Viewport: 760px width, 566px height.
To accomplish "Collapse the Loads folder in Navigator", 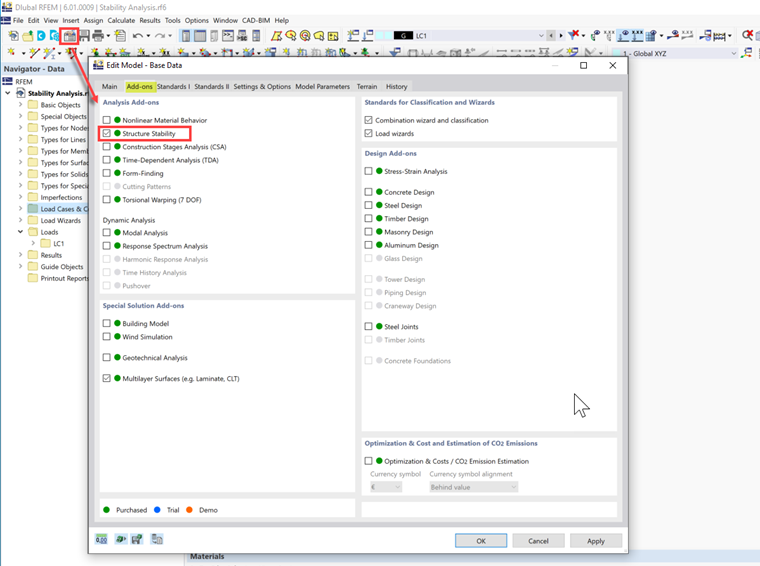I will coord(20,232).
